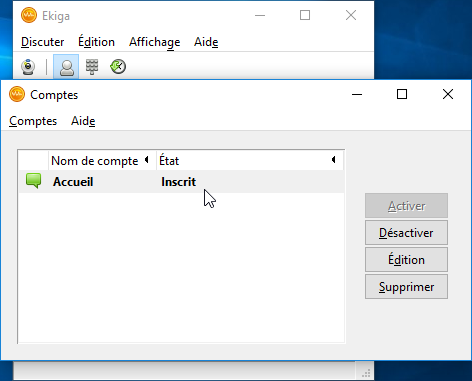472x381 pixels.
Task: Sort by Nom de compte column header
Action: tap(102, 161)
